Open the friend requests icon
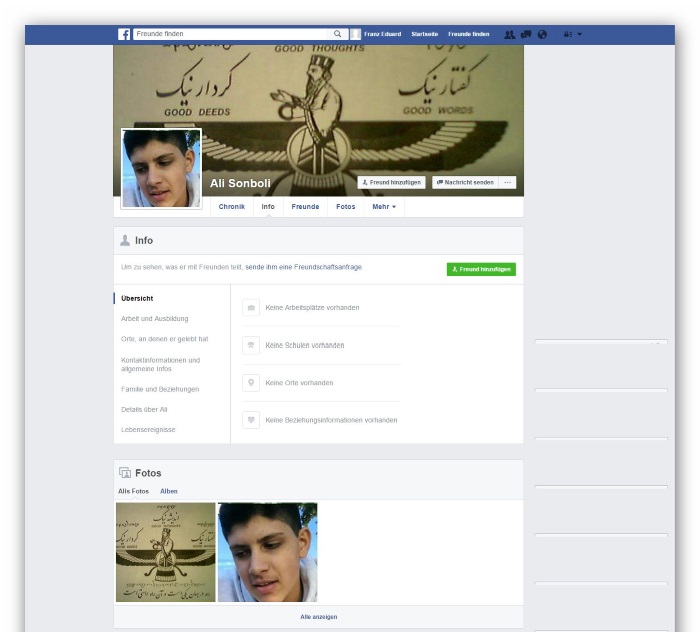The image size is (700, 632). pyautogui.click(x=509, y=34)
